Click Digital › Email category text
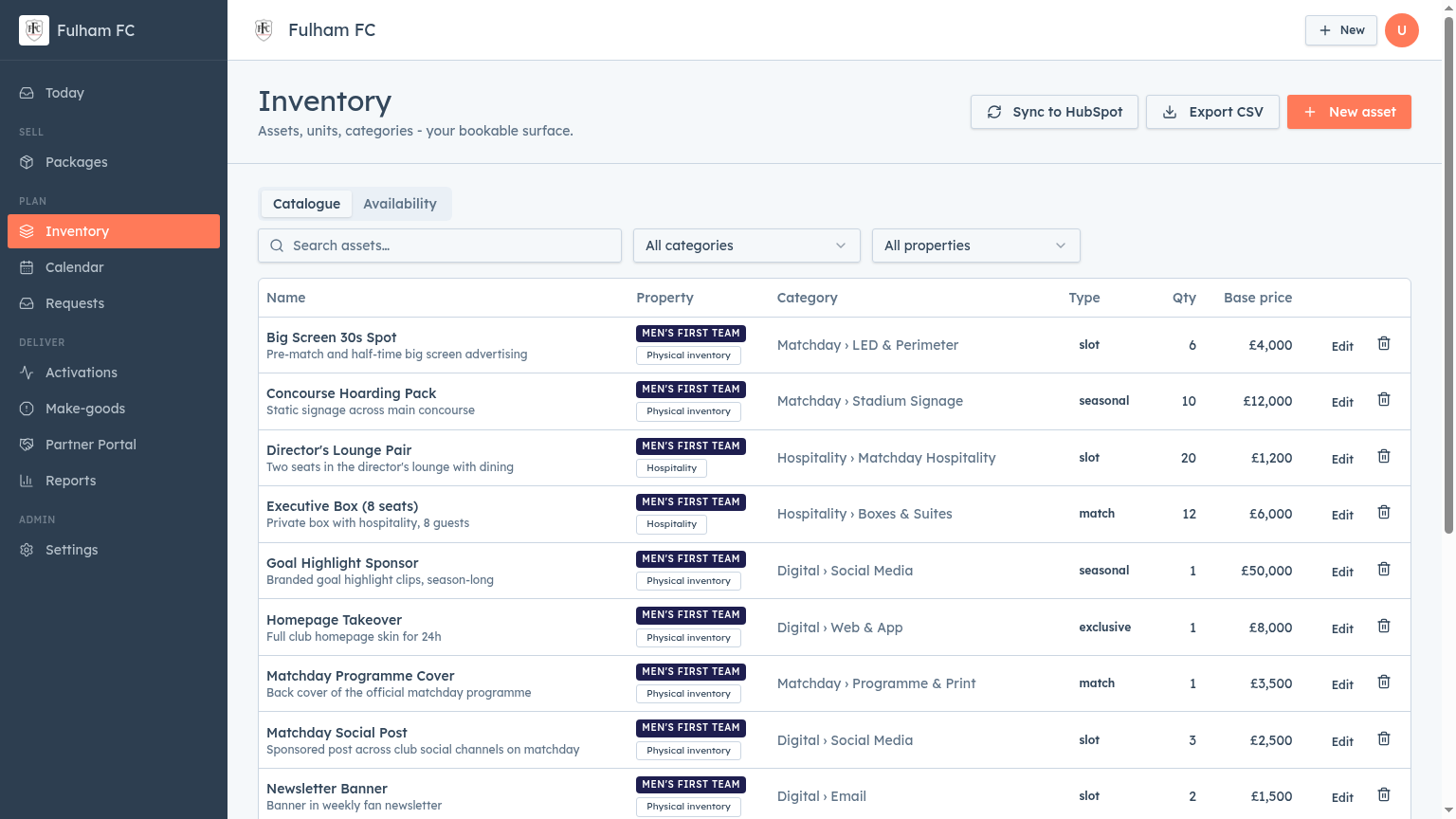 [822, 796]
